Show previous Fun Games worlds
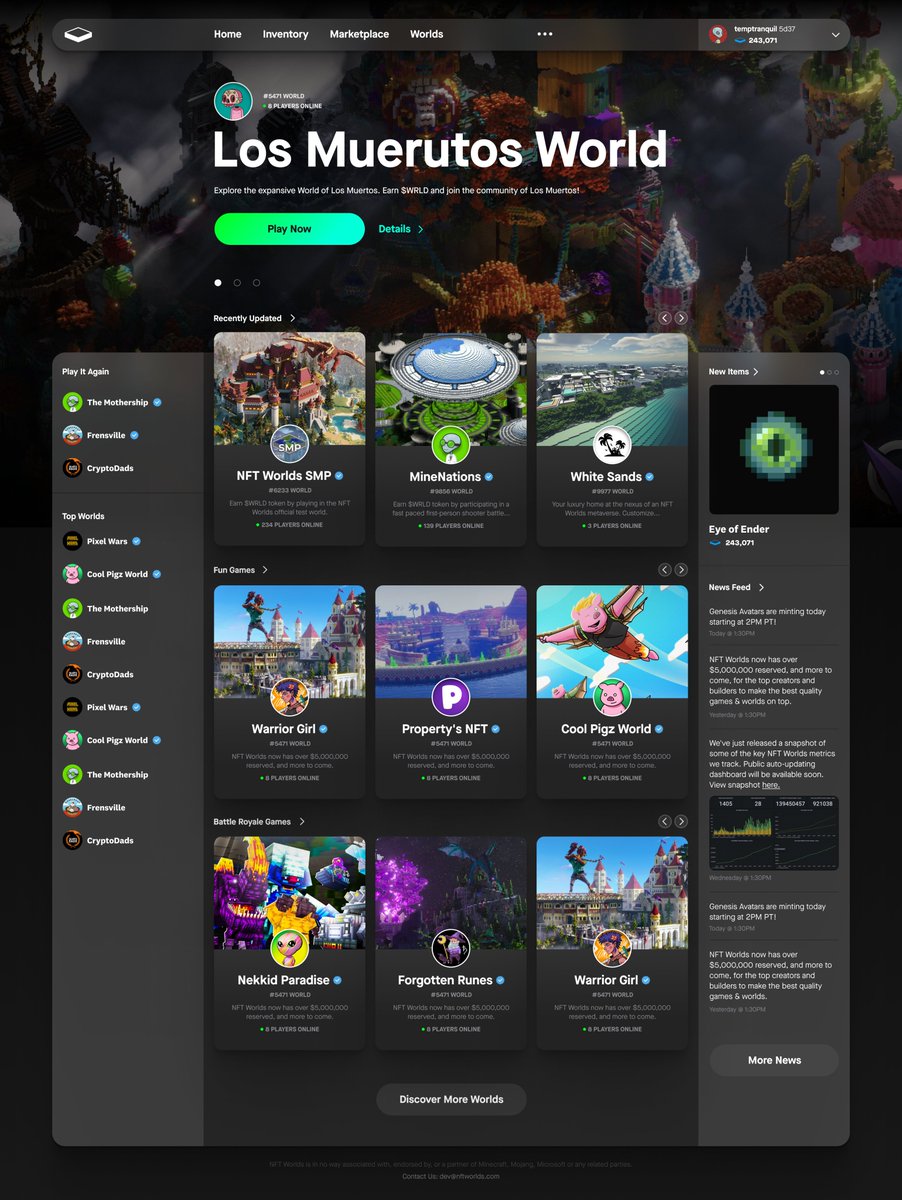This screenshot has height=1200, width=902. [664, 570]
